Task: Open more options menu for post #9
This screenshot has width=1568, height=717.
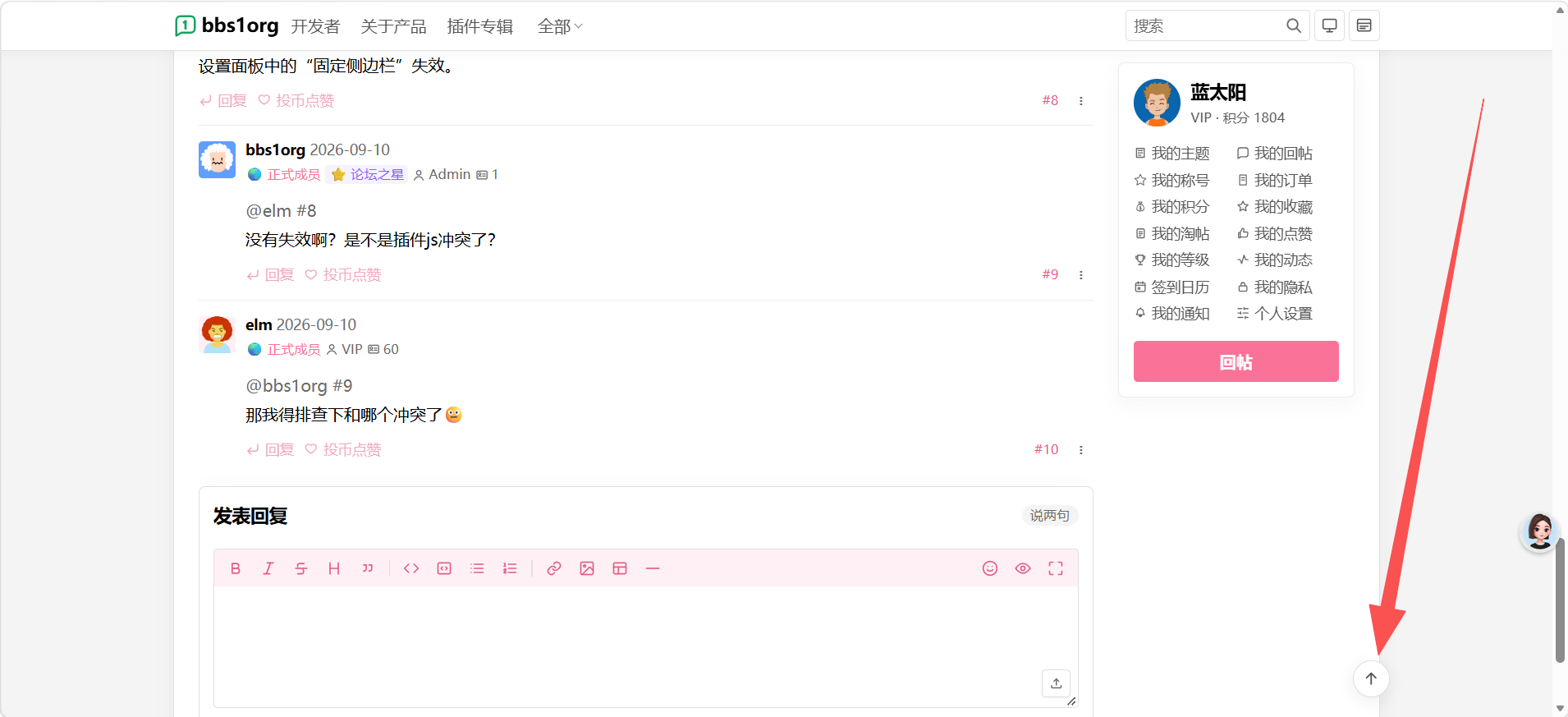Action: pos(1081,275)
